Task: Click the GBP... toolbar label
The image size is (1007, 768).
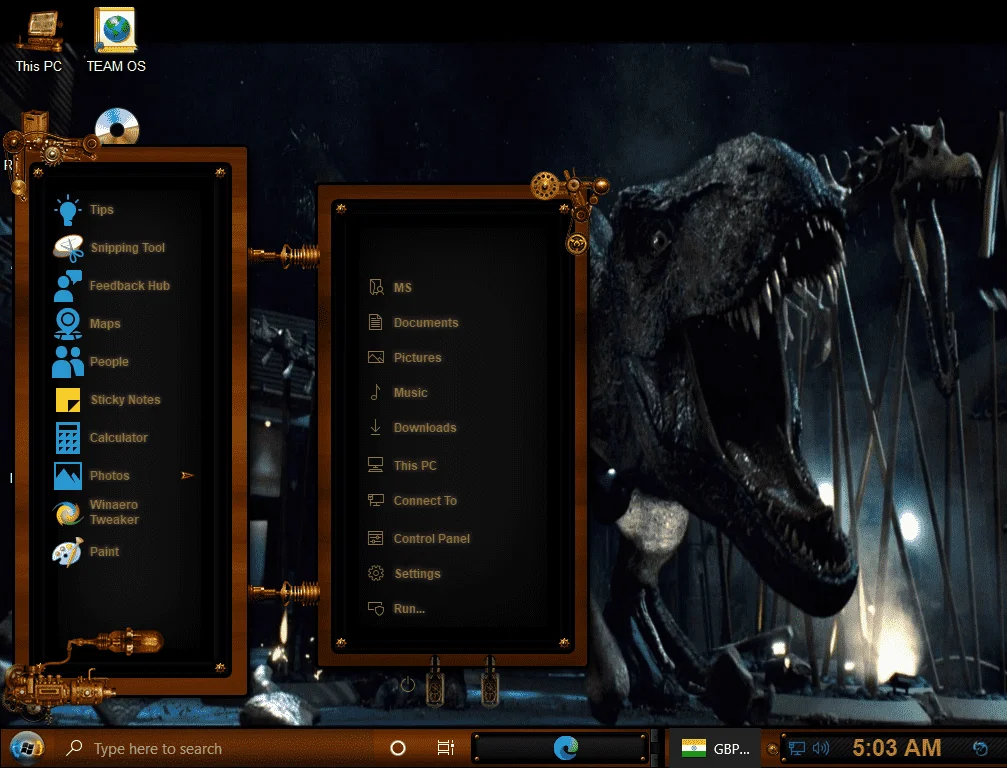Action: coord(731,749)
